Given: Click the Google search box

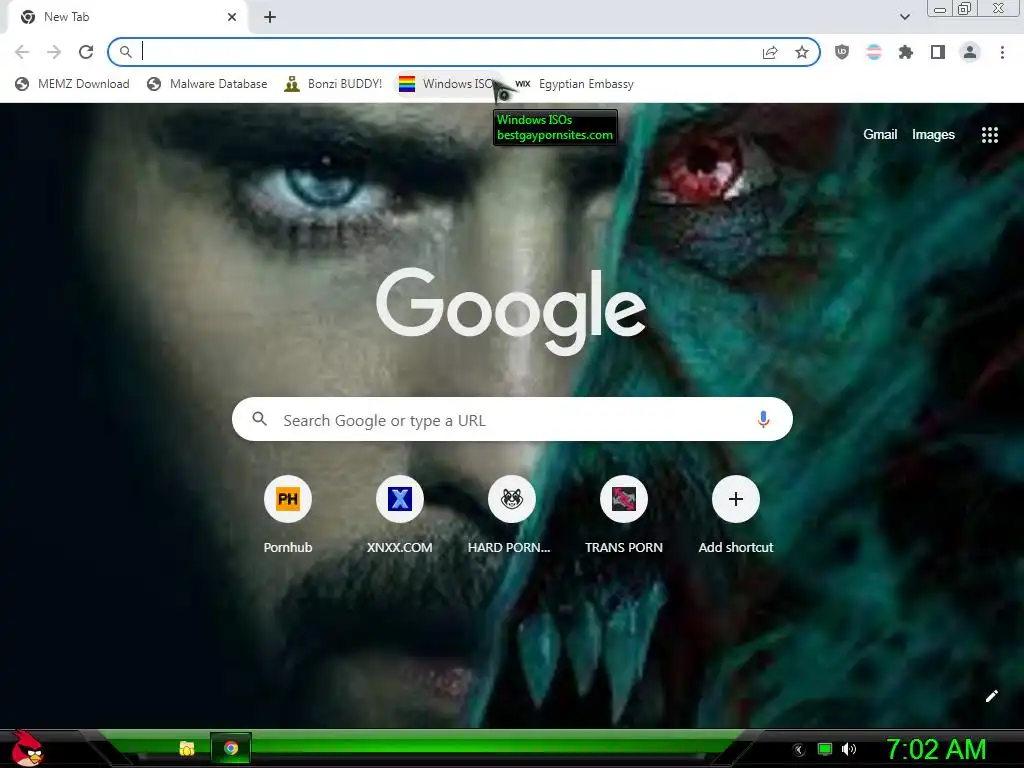Looking at the screenshot, I should click(x=512, y=419).
